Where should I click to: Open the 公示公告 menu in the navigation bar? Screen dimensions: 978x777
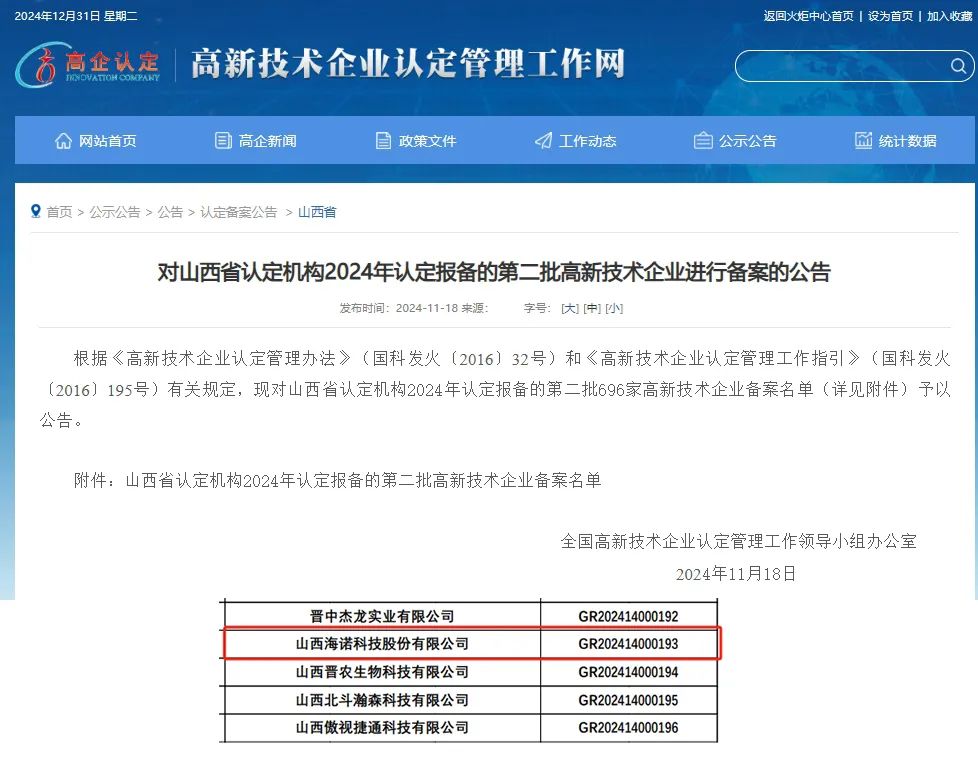pyautogui.click(x=735, y=141)
